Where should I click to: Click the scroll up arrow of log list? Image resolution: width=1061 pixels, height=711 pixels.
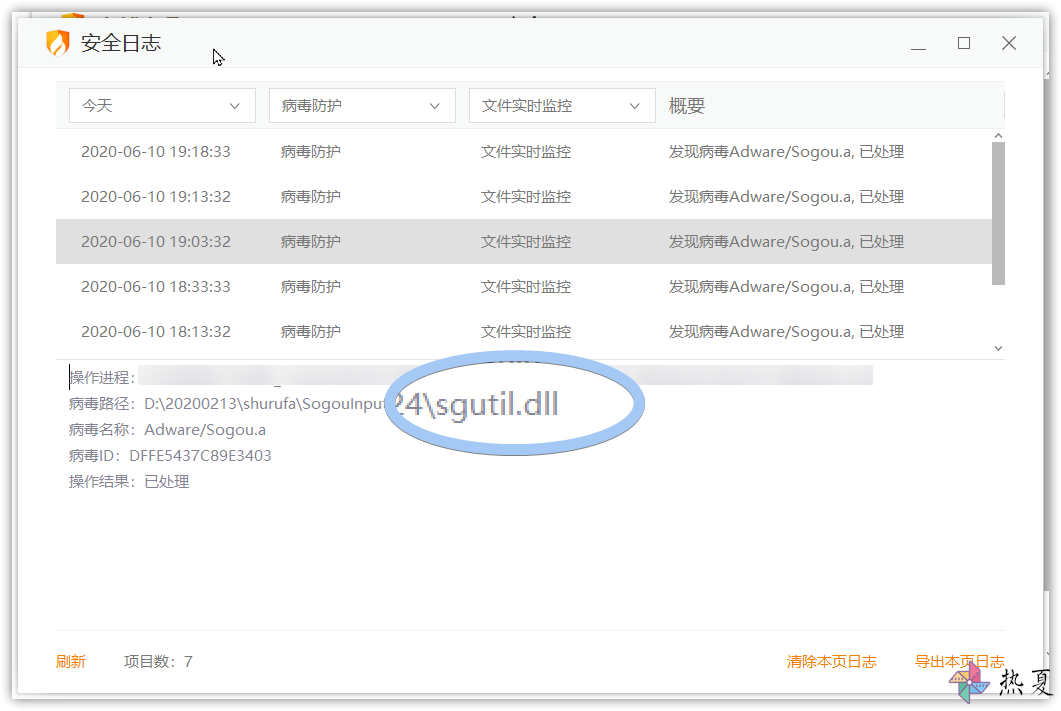click(998, 136)
